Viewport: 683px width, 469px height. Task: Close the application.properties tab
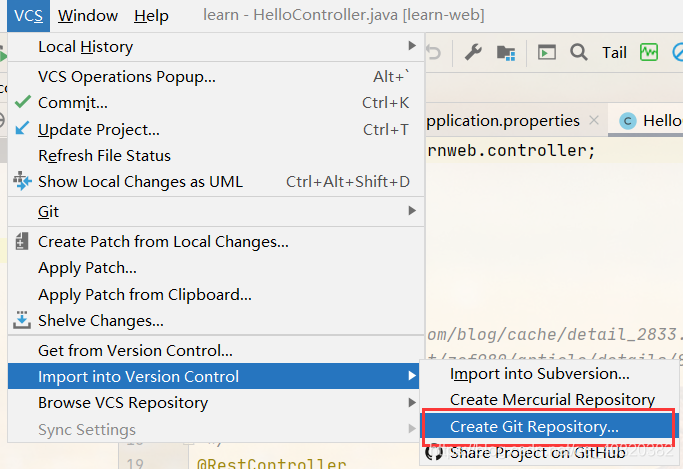593,120
